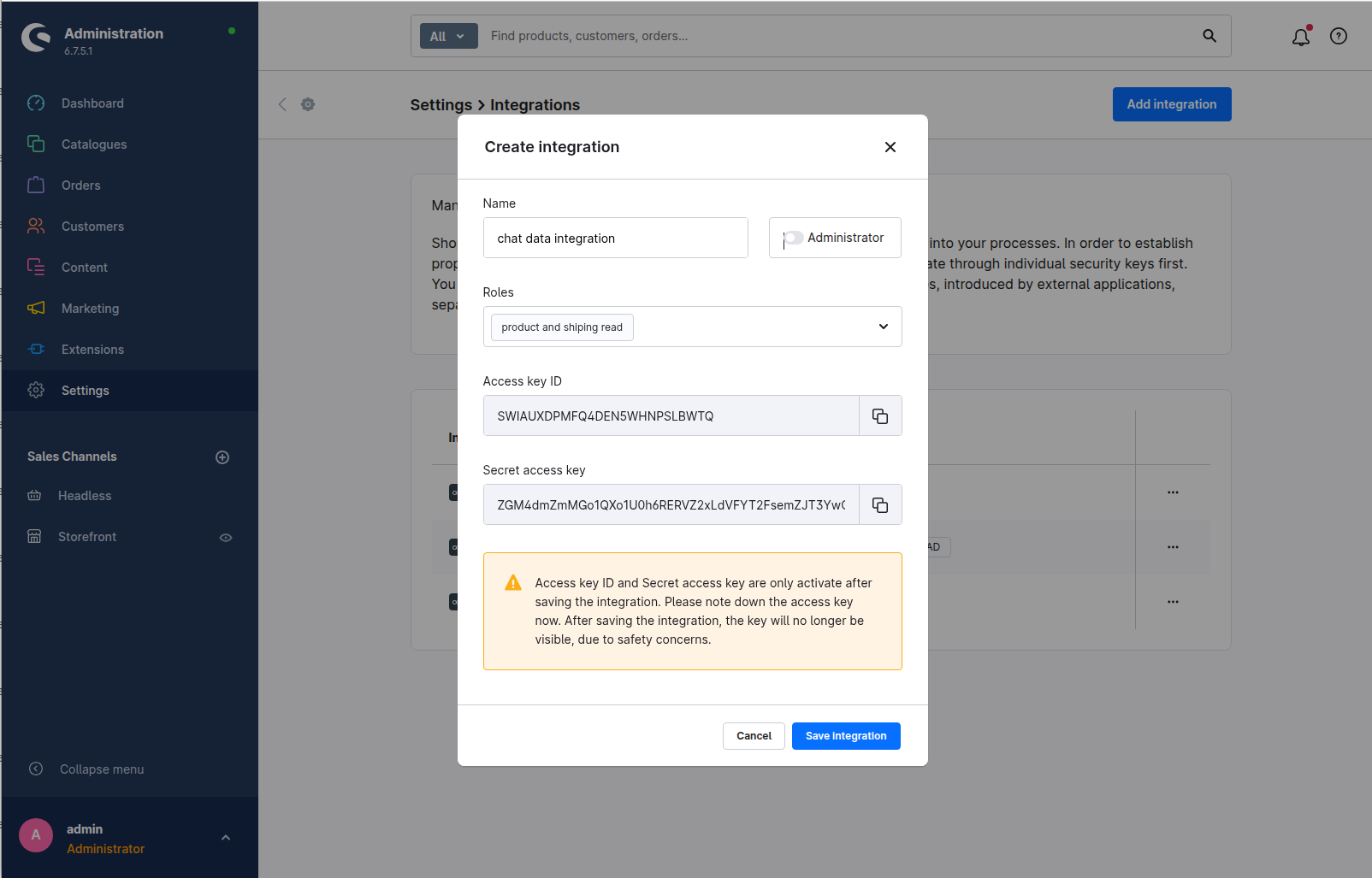Collapse the admin account panel chevron
The image size is (1372, 878).
pyautogui.click(x=225, y=837)
